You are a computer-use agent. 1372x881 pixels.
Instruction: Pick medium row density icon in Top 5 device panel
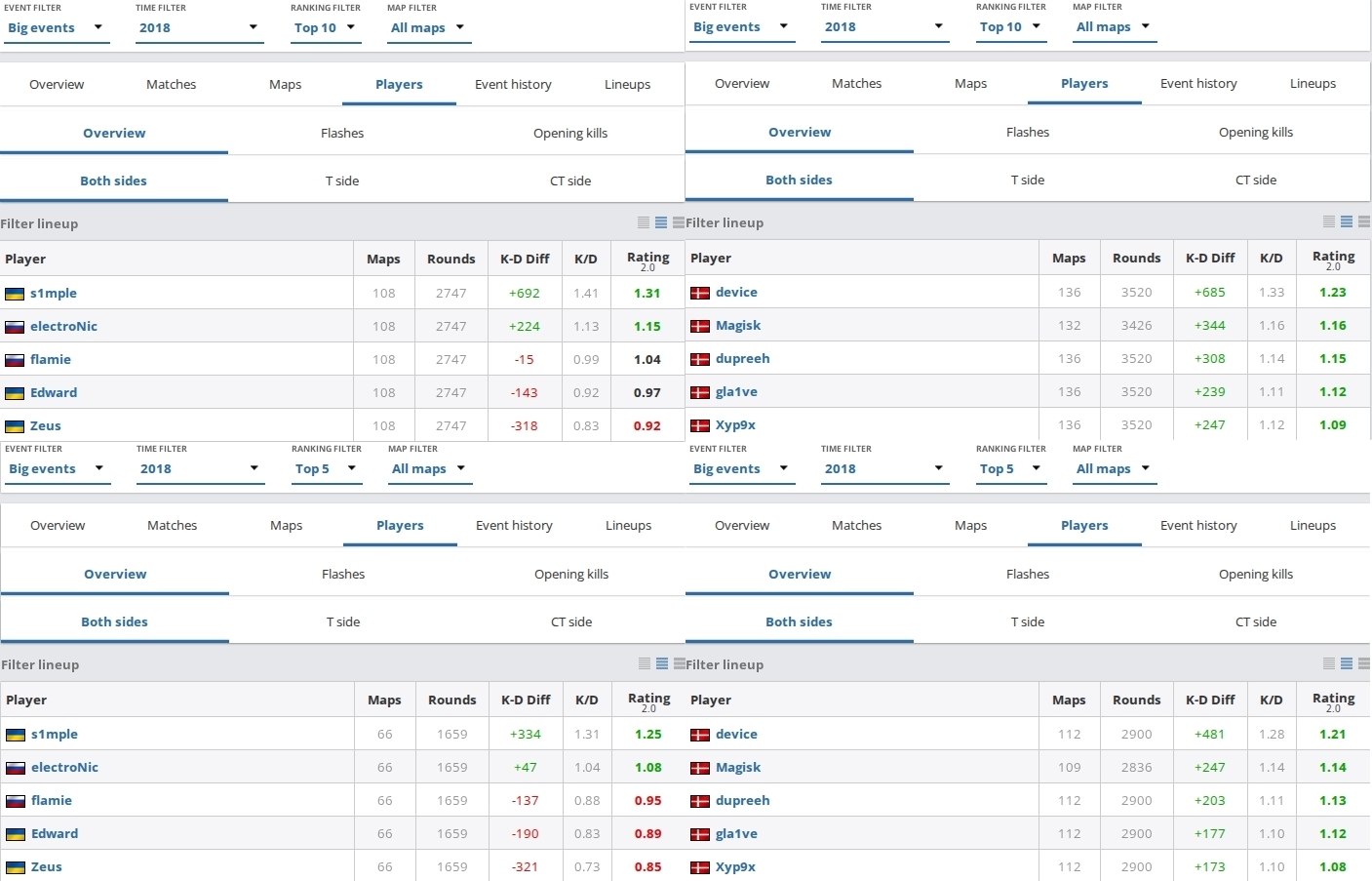[x=1347, y=663]
